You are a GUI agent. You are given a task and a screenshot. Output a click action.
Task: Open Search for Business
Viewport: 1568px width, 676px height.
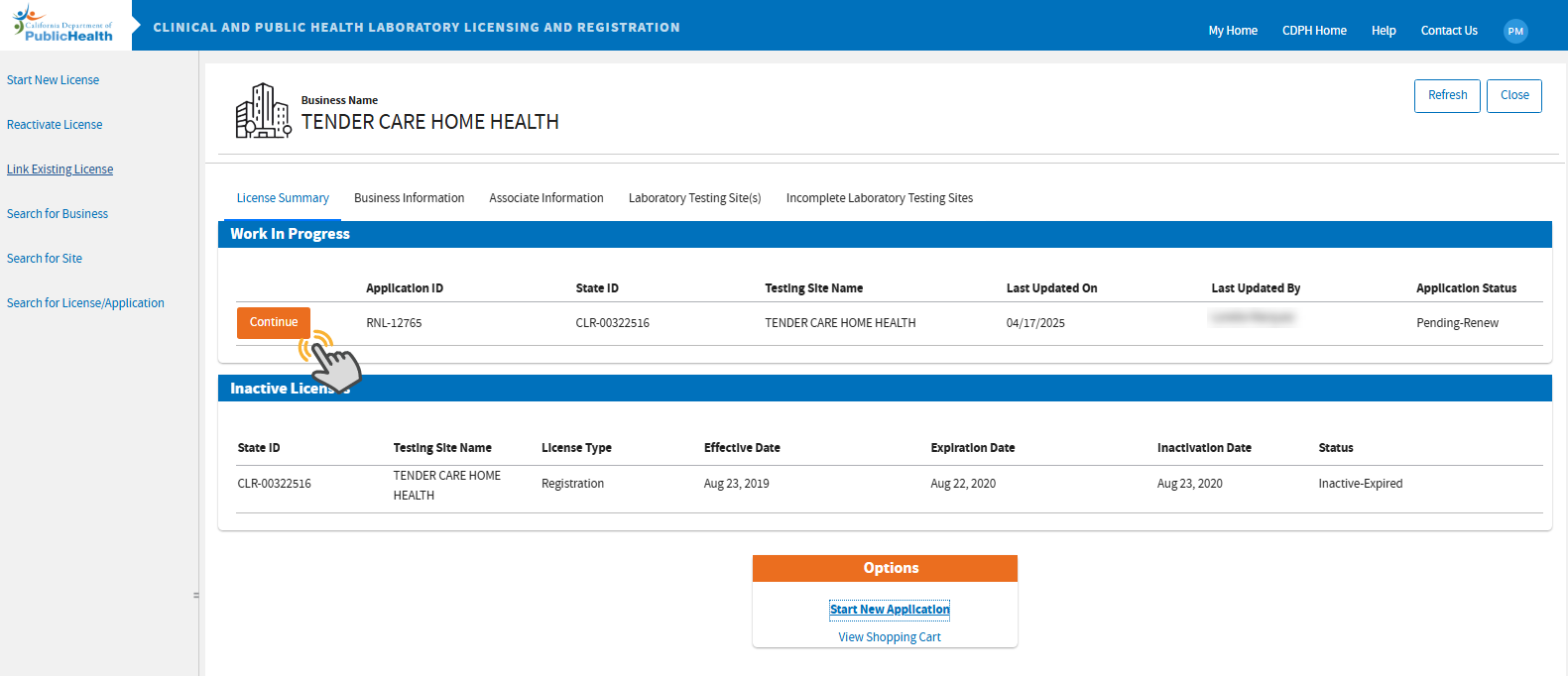(58, 214)
